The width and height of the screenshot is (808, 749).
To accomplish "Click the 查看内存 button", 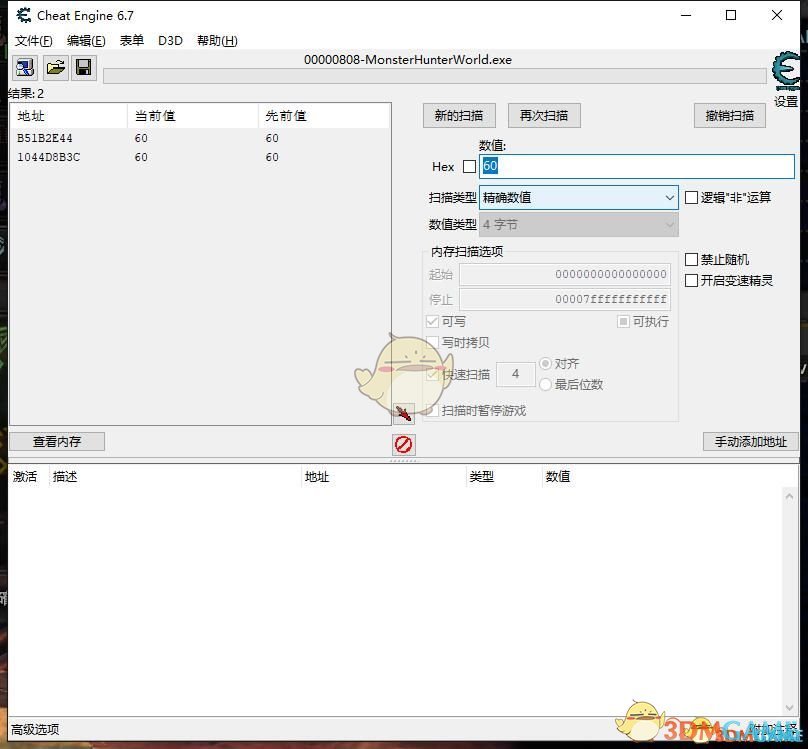I will (x=57, y=441).
